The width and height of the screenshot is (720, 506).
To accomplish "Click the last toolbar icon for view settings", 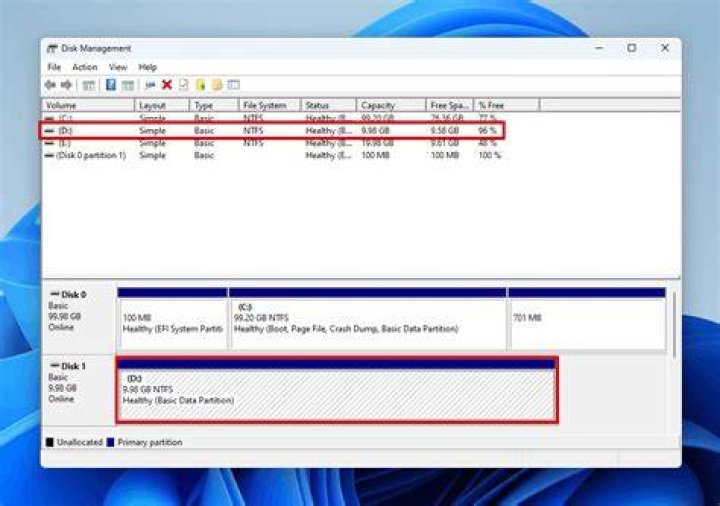I will coord(234,84).
